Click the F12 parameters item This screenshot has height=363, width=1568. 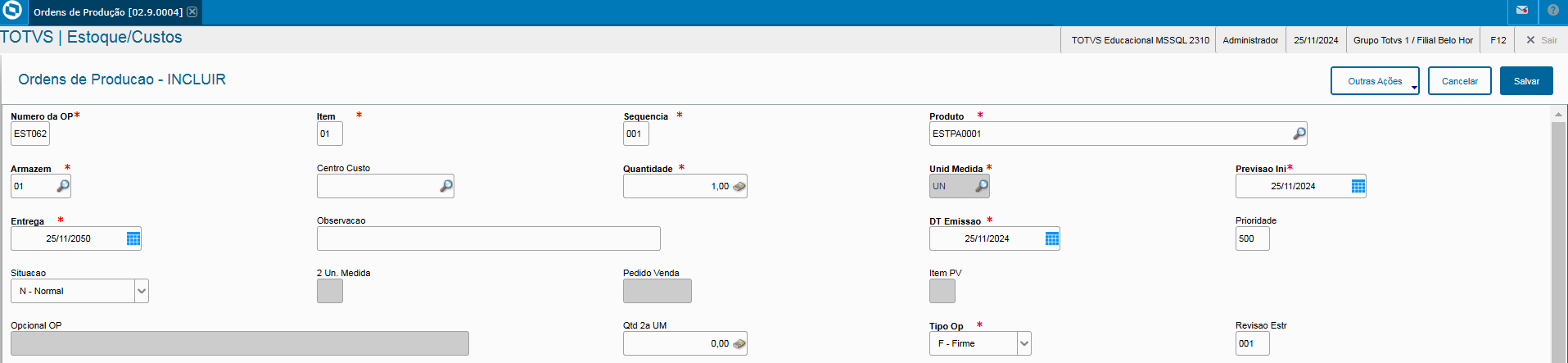click(1498, 40)
